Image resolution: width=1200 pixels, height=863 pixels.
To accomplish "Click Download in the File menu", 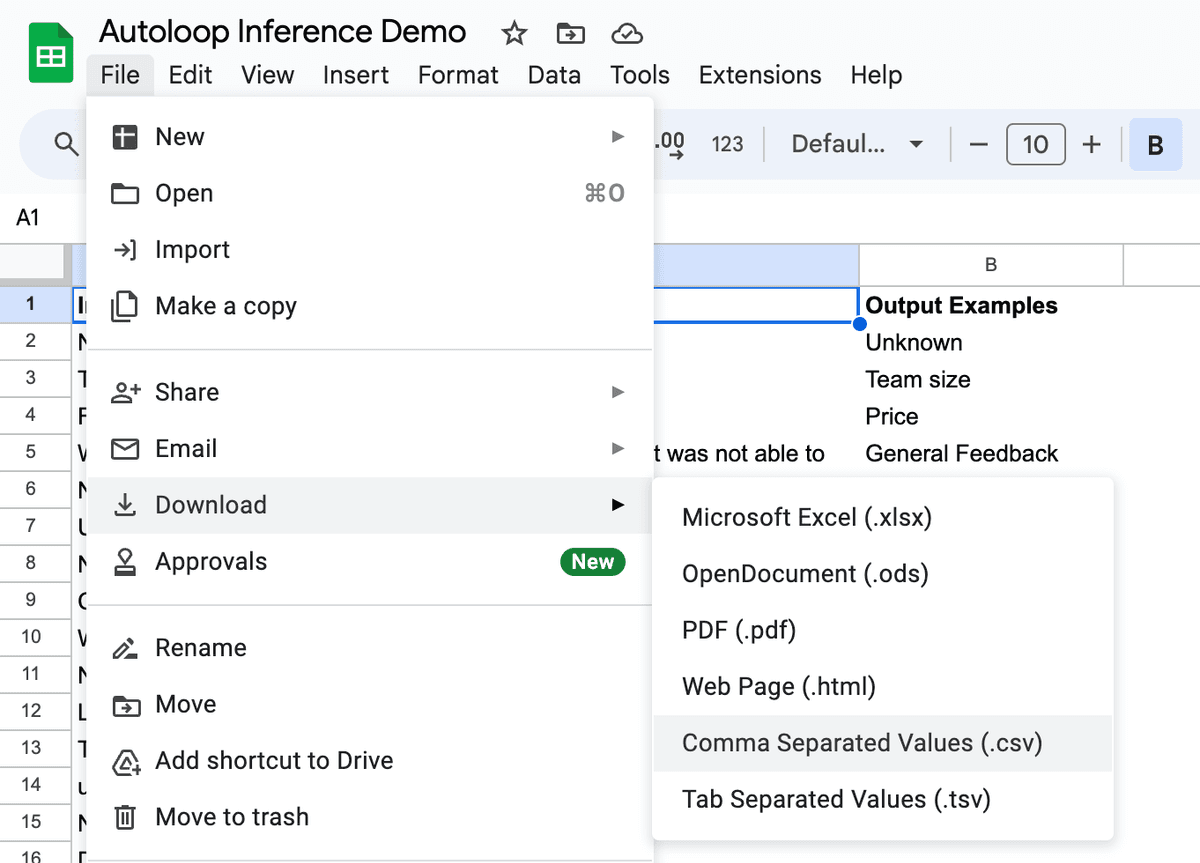I will [x=370, y=505].
